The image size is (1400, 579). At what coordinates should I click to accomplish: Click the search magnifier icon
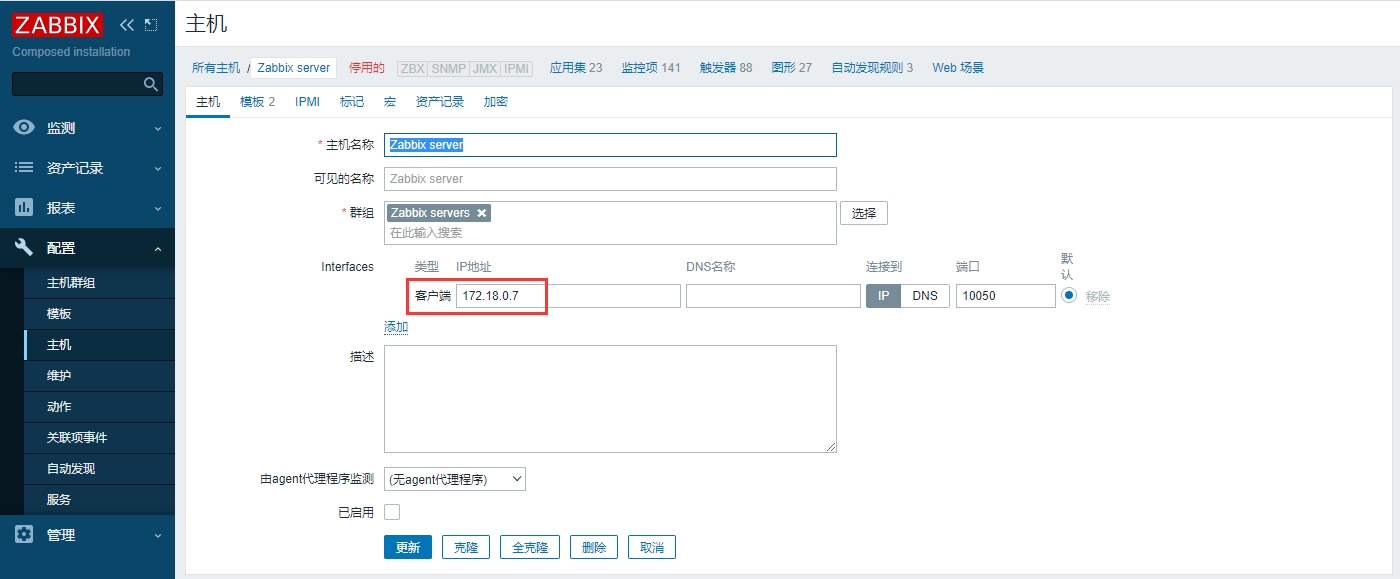point(151,84)
